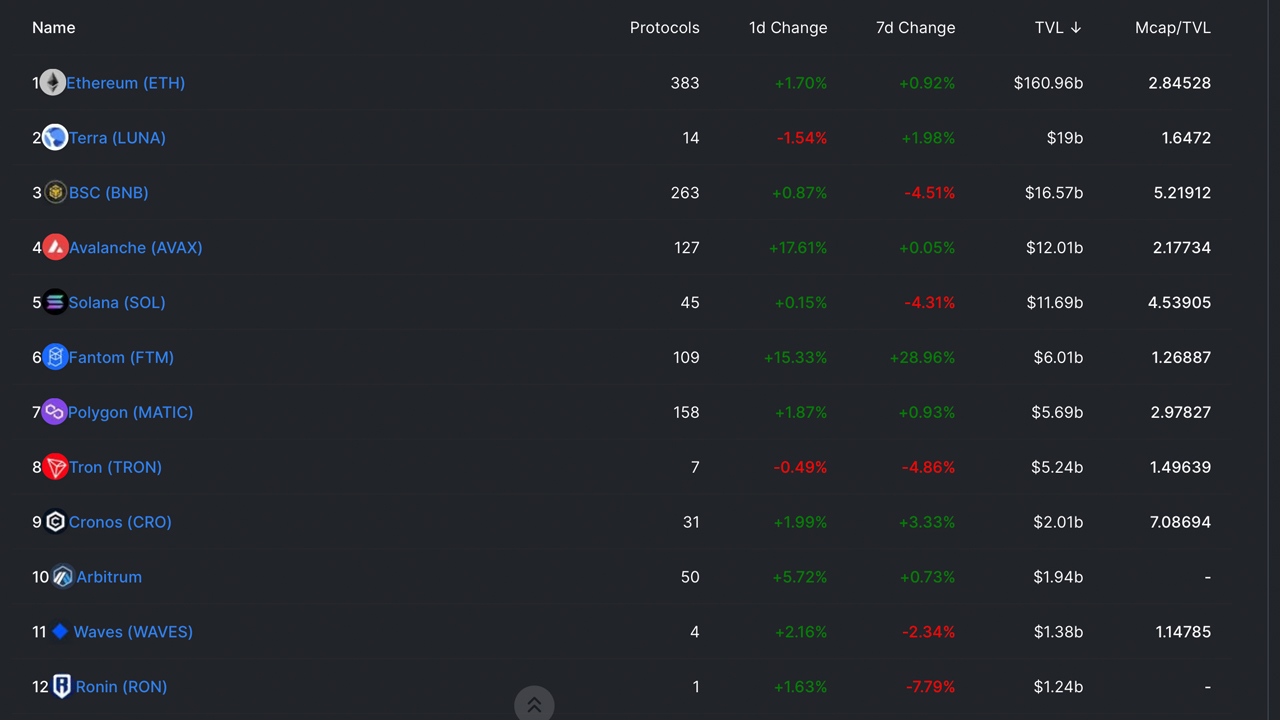Click the Arbitrum chain logo icon

pyautogui.click(x=62, y=576)
